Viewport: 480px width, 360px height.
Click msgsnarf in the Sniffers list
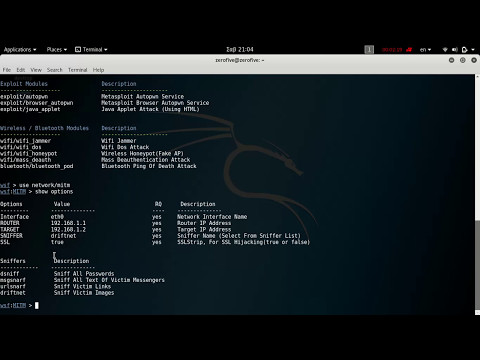click(13, 280)
